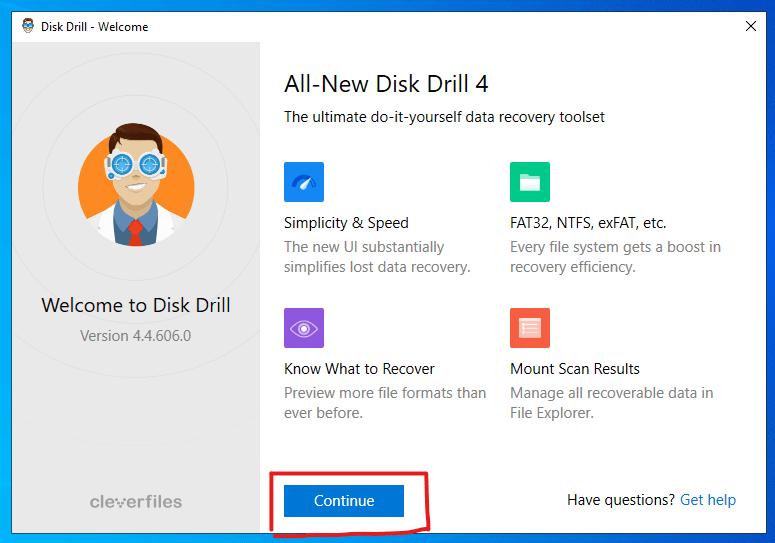Click "The new UI substantially simplifies" description
This screenshot has width=775, height=543.
(377, 257)
